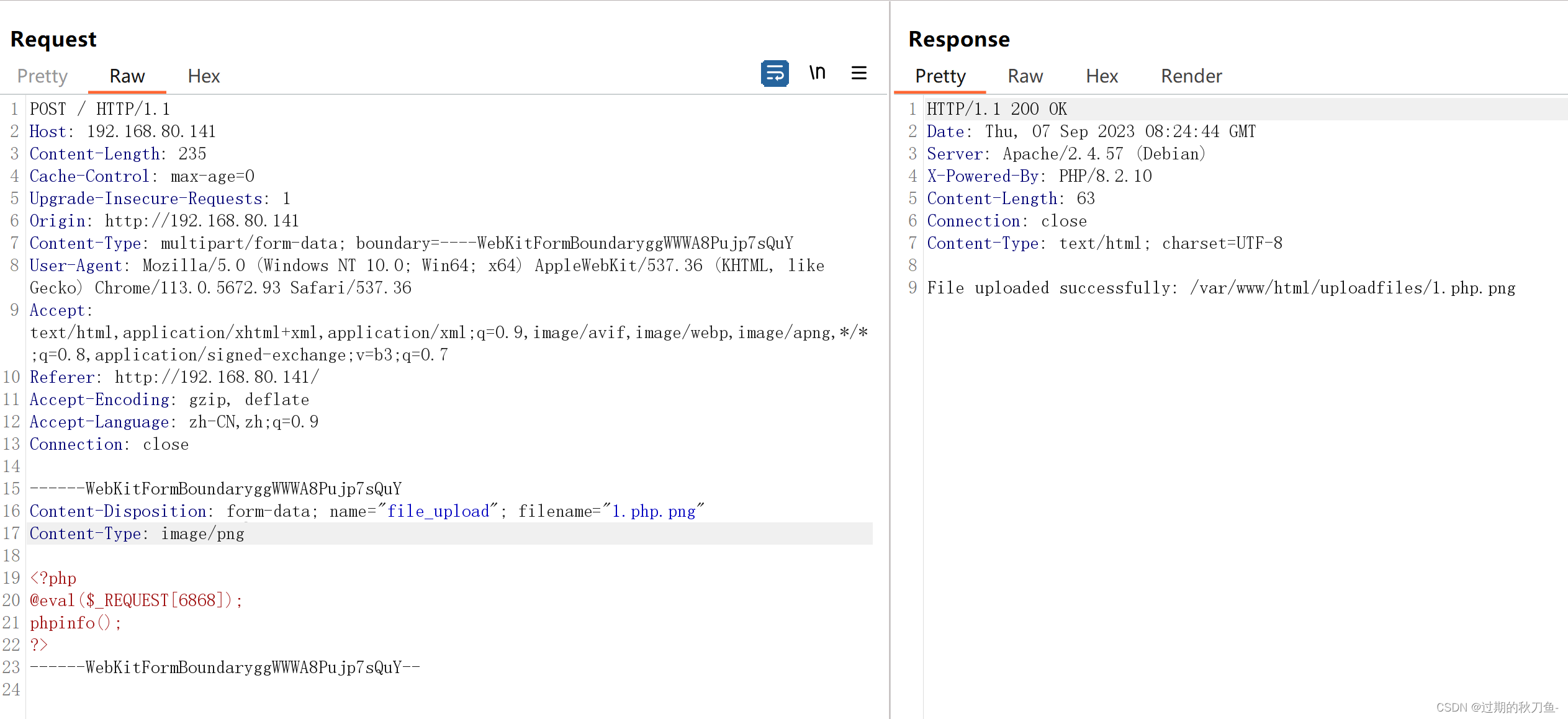The width and height of the screenshot is (1568, 719).
Task: Click the Content-Length: 235 header line
Action: pos(118,154)
